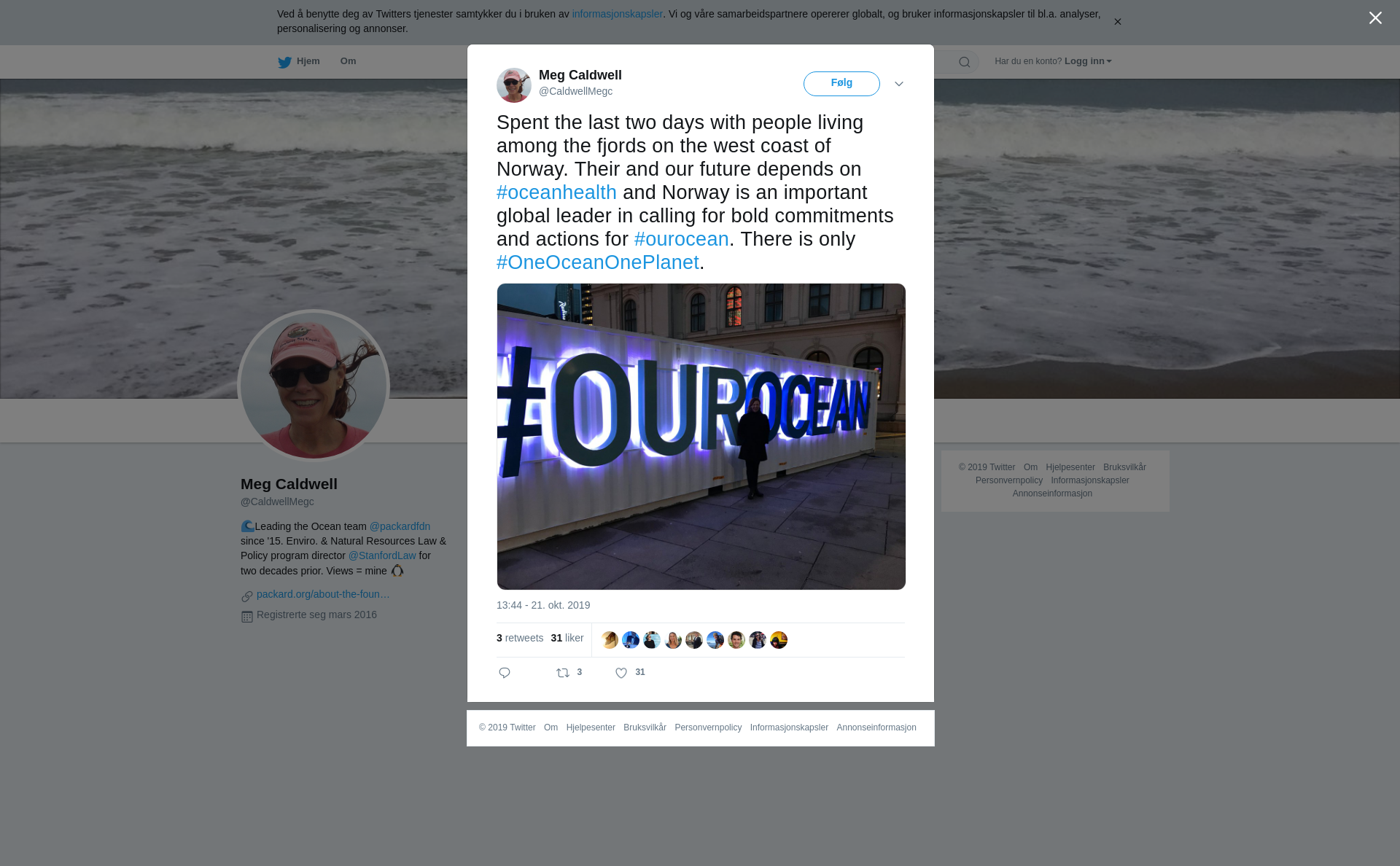Open the Om menu item in the top bar
1400x866 pixels.
(x=348, y=61)
